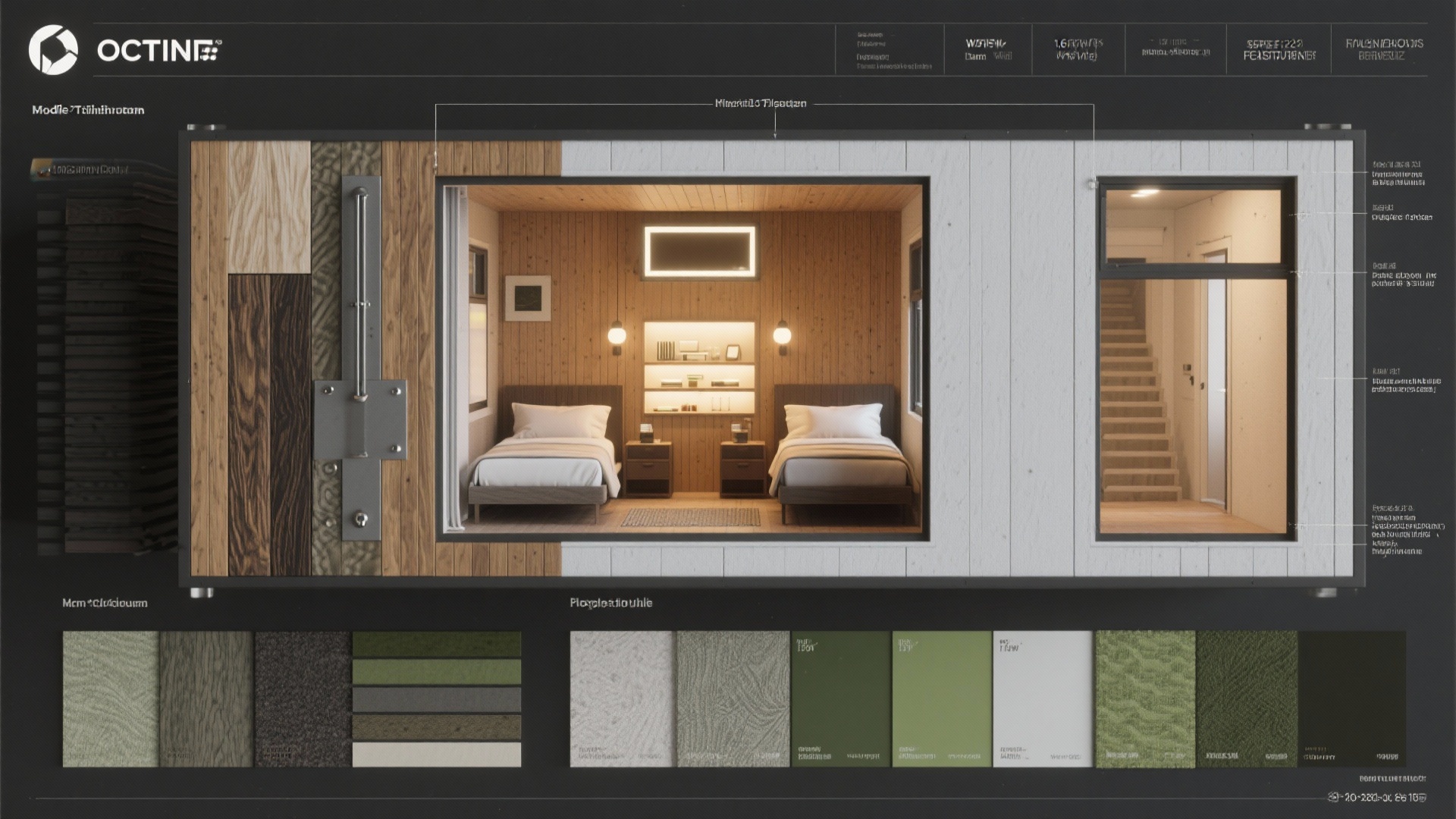Select the light birch wood sample
Image resolution: width=1456 pixels, height=819 pixels.
268,206
